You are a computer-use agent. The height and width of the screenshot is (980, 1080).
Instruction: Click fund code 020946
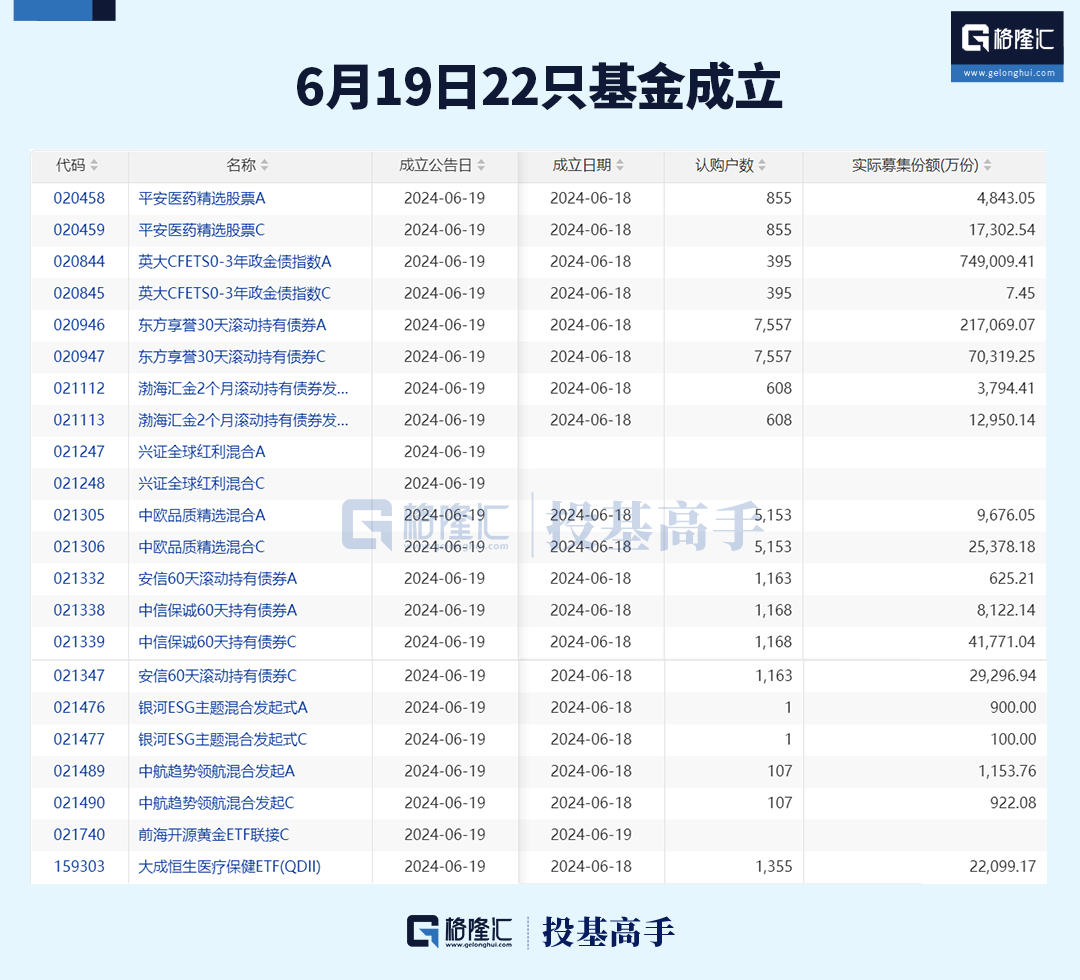click(x=79, y=325)
